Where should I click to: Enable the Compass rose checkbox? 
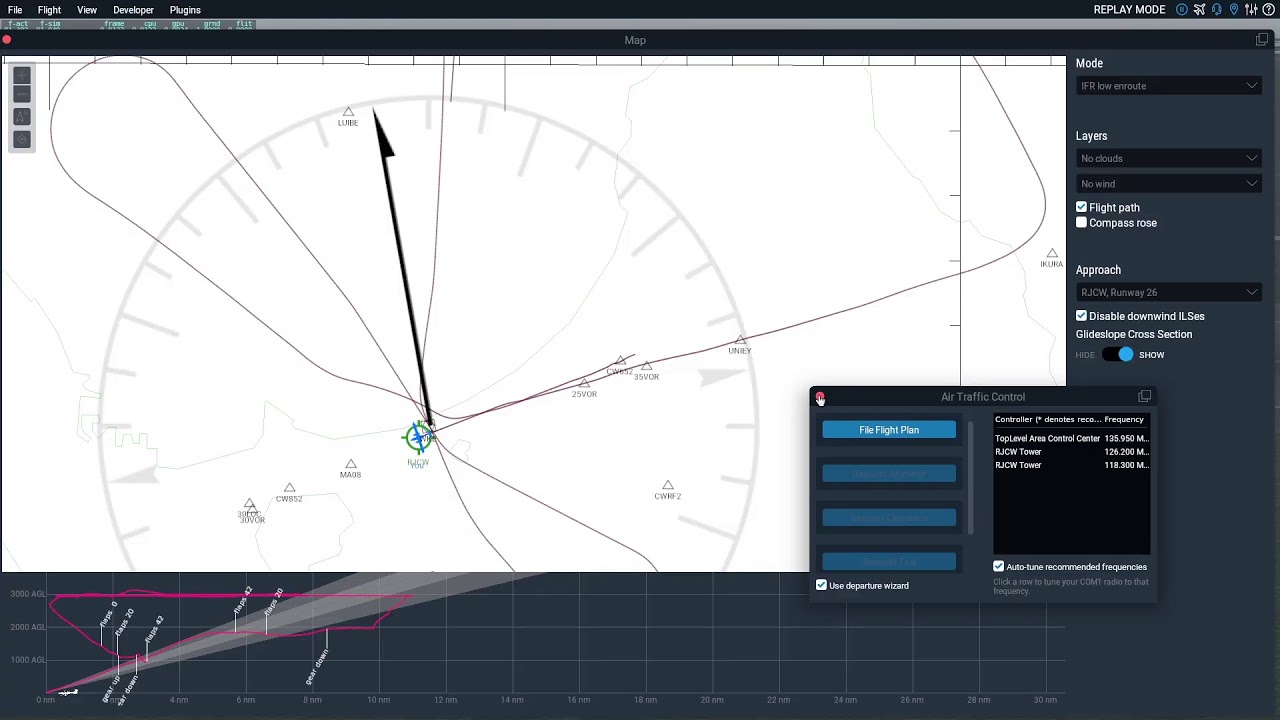point(1081,223)
